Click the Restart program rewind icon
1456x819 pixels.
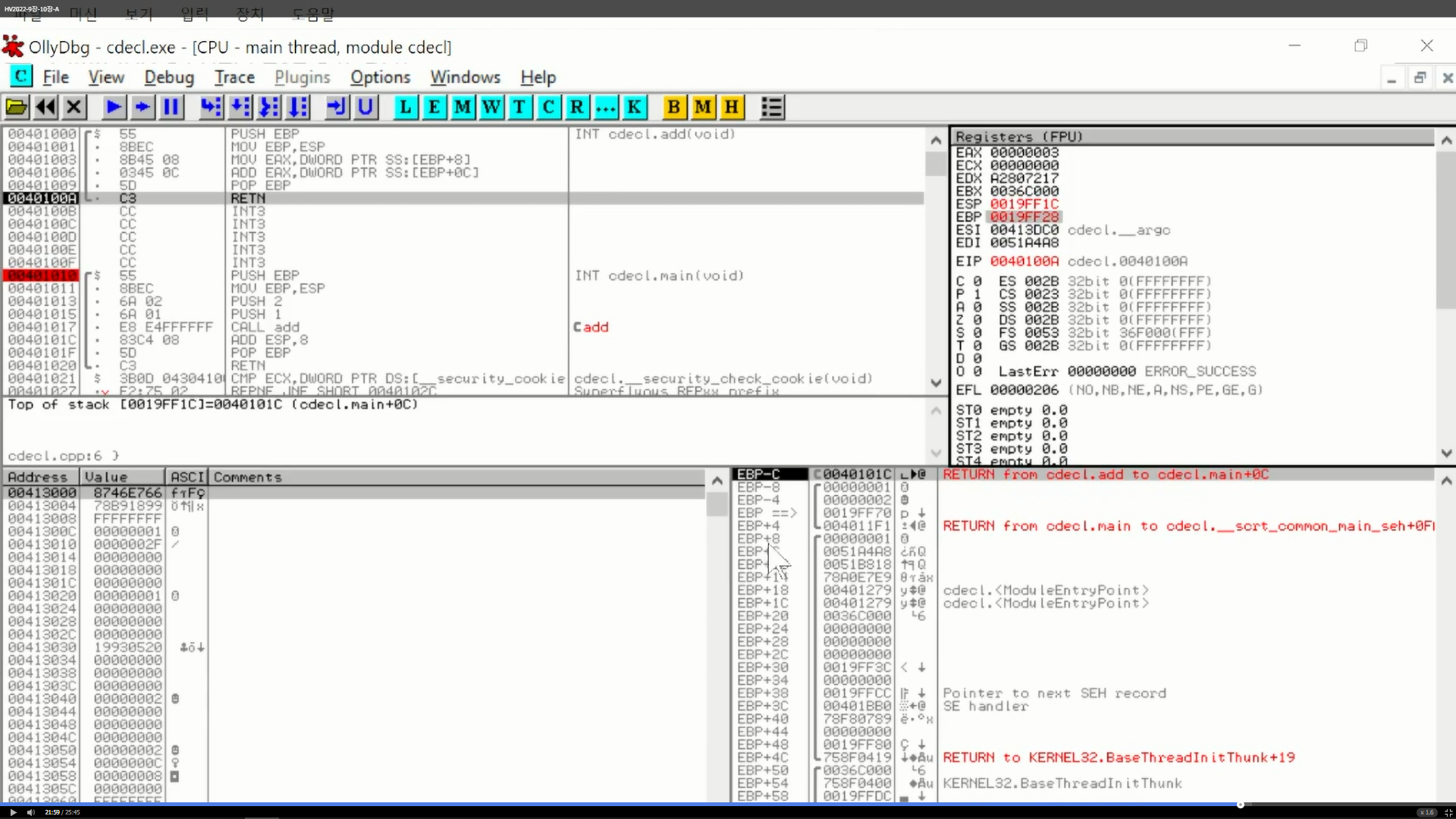pos(45,107)
